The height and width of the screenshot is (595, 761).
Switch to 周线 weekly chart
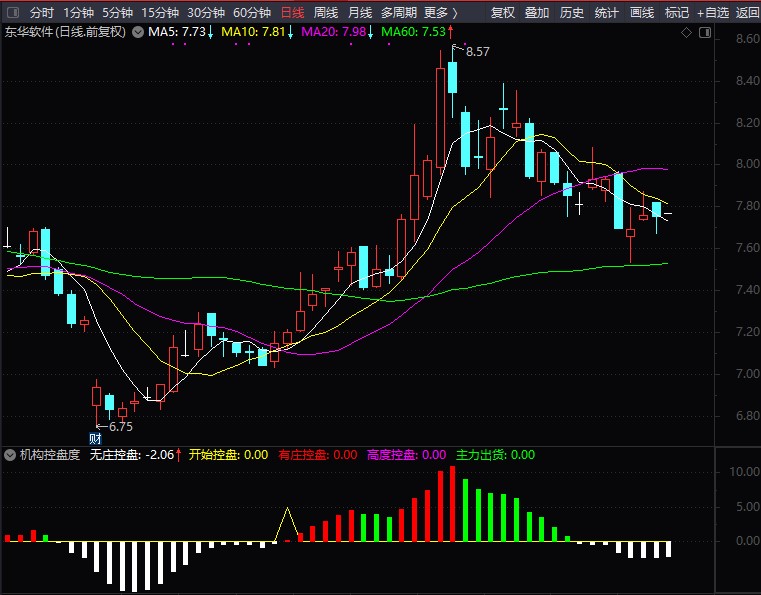(326, 13)
